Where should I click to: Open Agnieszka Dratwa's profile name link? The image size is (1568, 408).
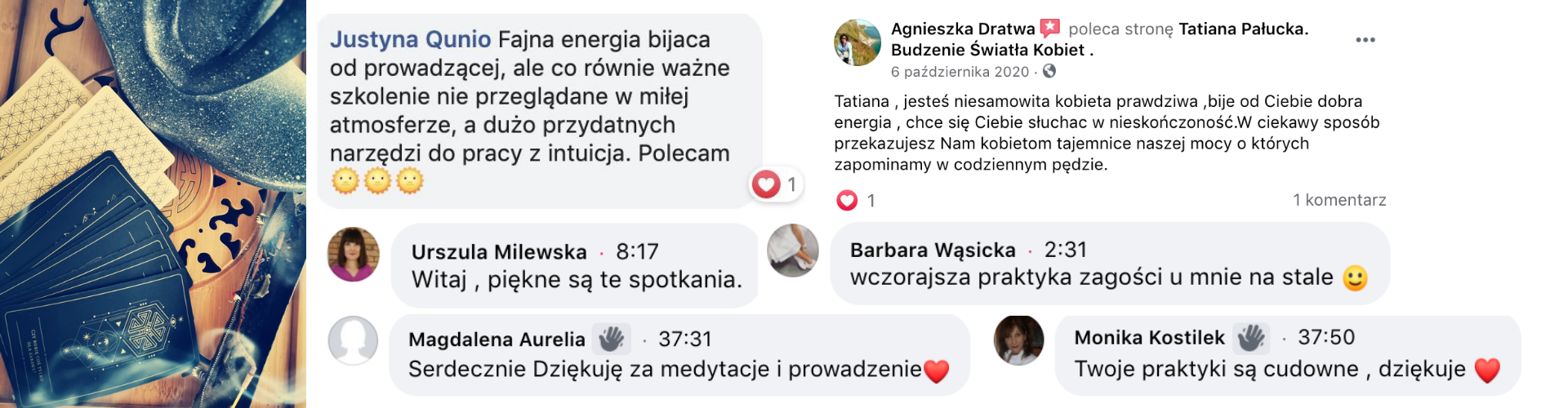[x=963, y=29]
